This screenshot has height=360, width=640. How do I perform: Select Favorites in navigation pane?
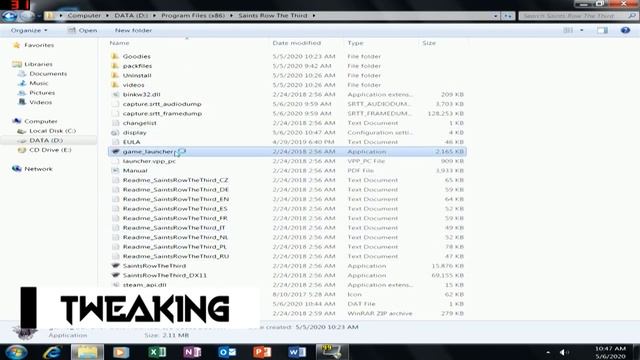click(x=39, y=45)
